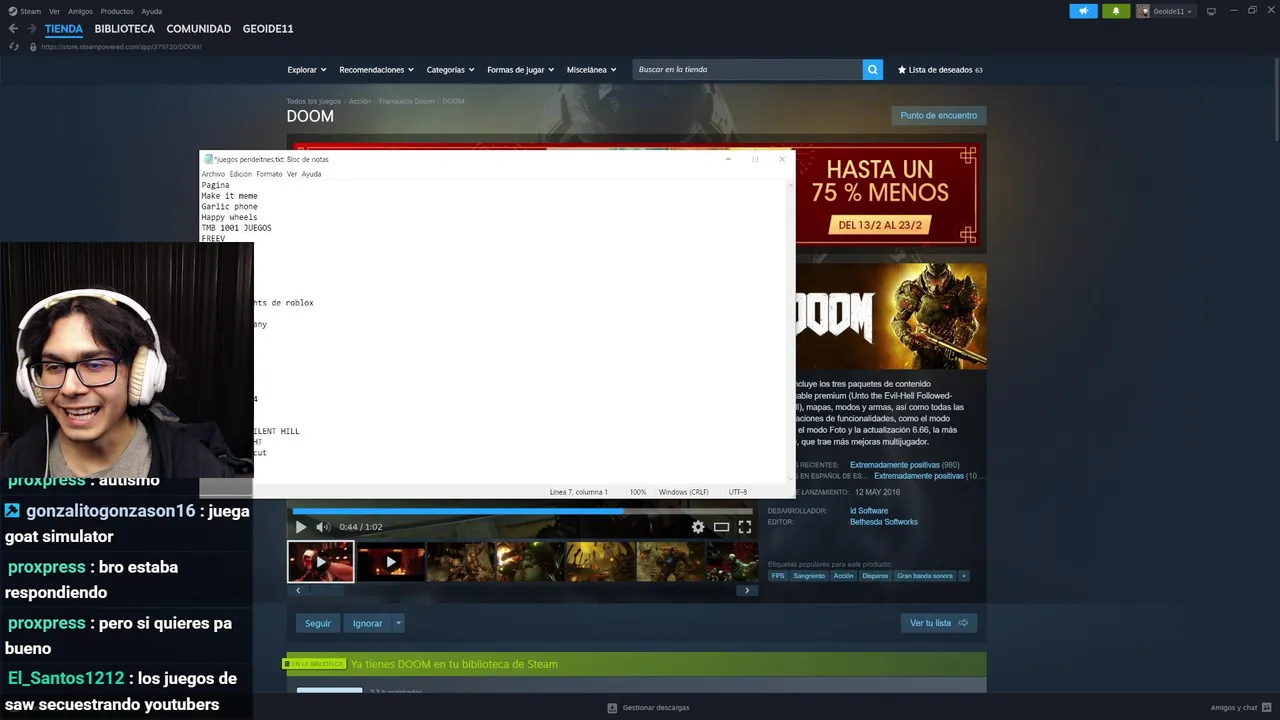The height and width of the screenshot is (720, 1280).
Task: Click the Ignorar button
Action: coord(367,623)
